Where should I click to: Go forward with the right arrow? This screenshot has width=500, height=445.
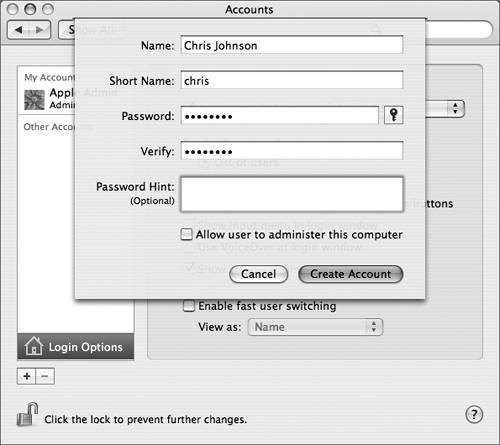pos(40,30)
